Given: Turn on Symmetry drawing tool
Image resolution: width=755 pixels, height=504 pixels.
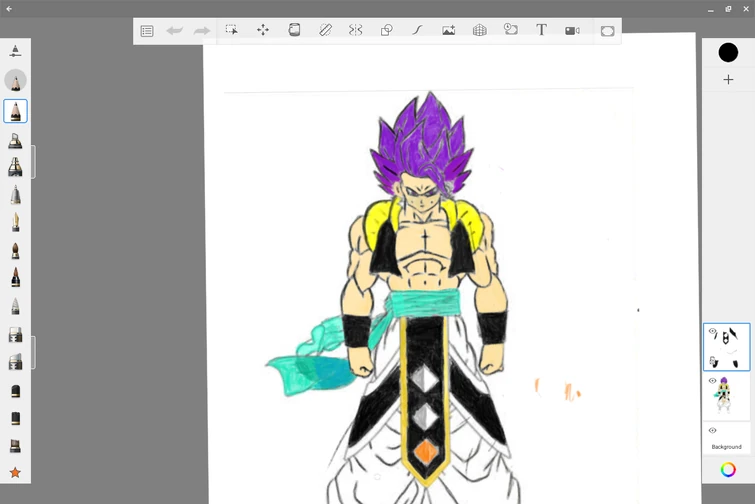Looking at the screenshot, I should (x=355, y=30).
